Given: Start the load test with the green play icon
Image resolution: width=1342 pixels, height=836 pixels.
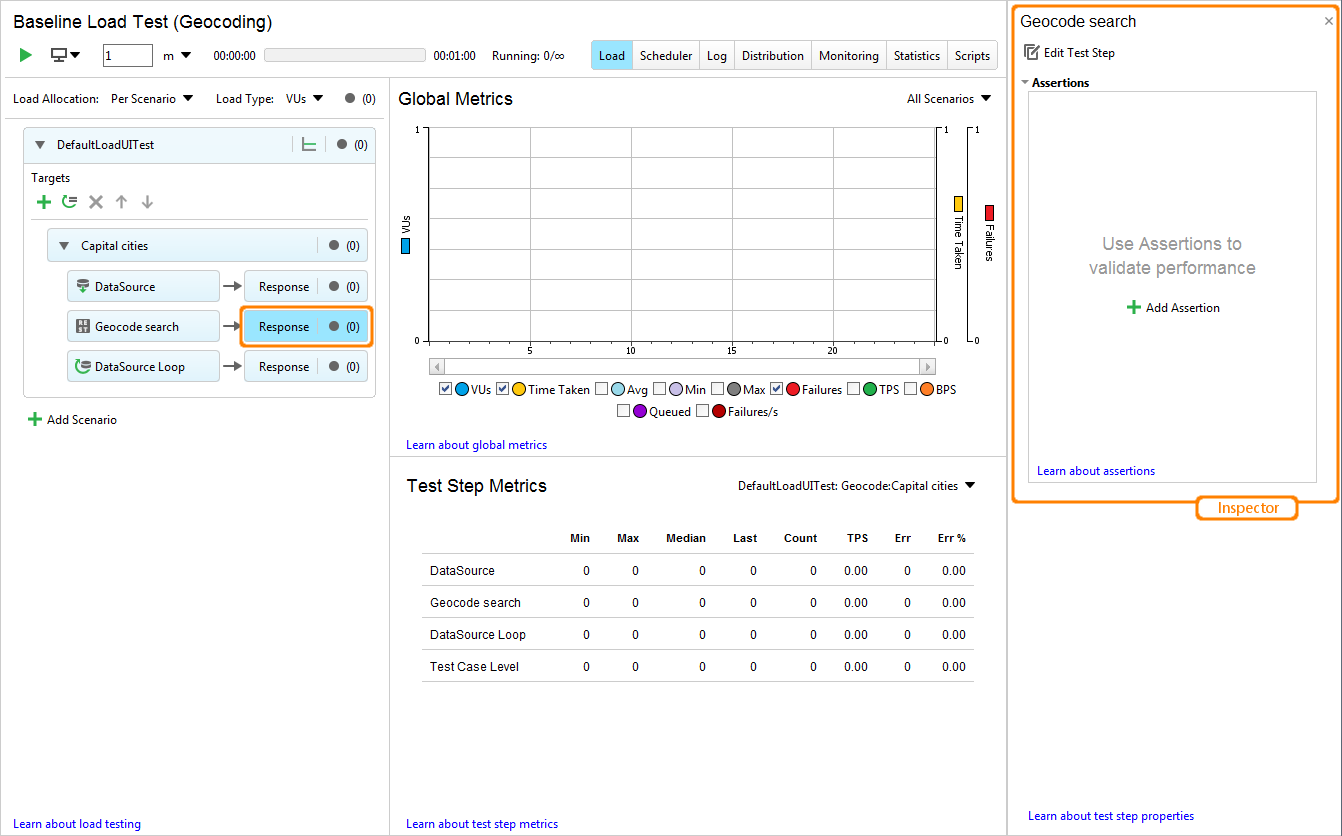Looking at the screenshot, I should [x=25, y=55].
